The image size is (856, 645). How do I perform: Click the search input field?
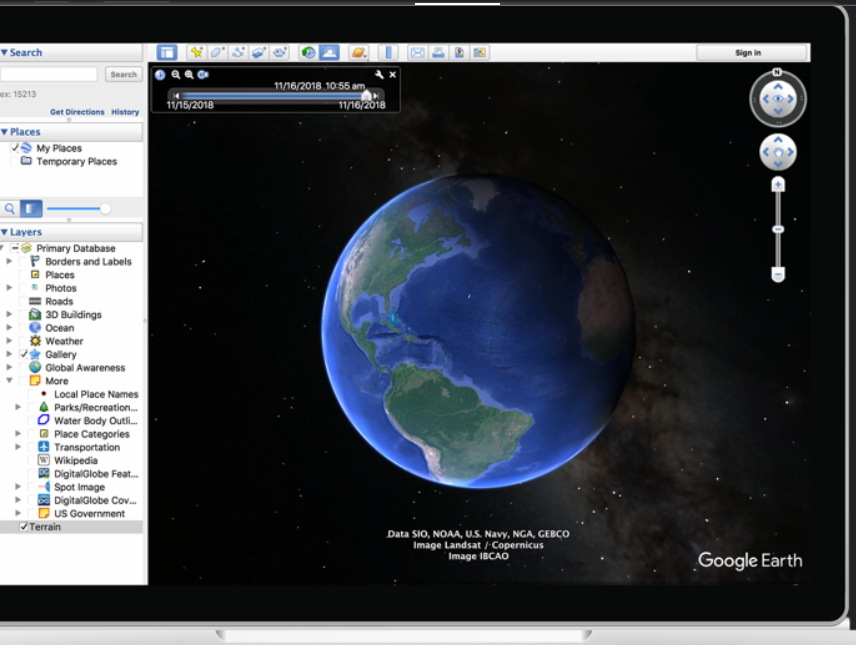48,74
